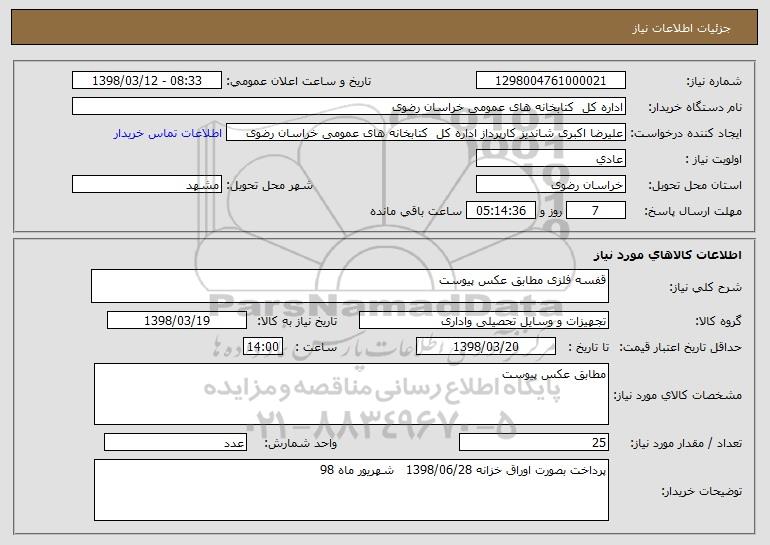This screenshot has height=545, width=770.
Task: Click the label ایجاد کننده درخواست
Action: [x=686, y=134]
